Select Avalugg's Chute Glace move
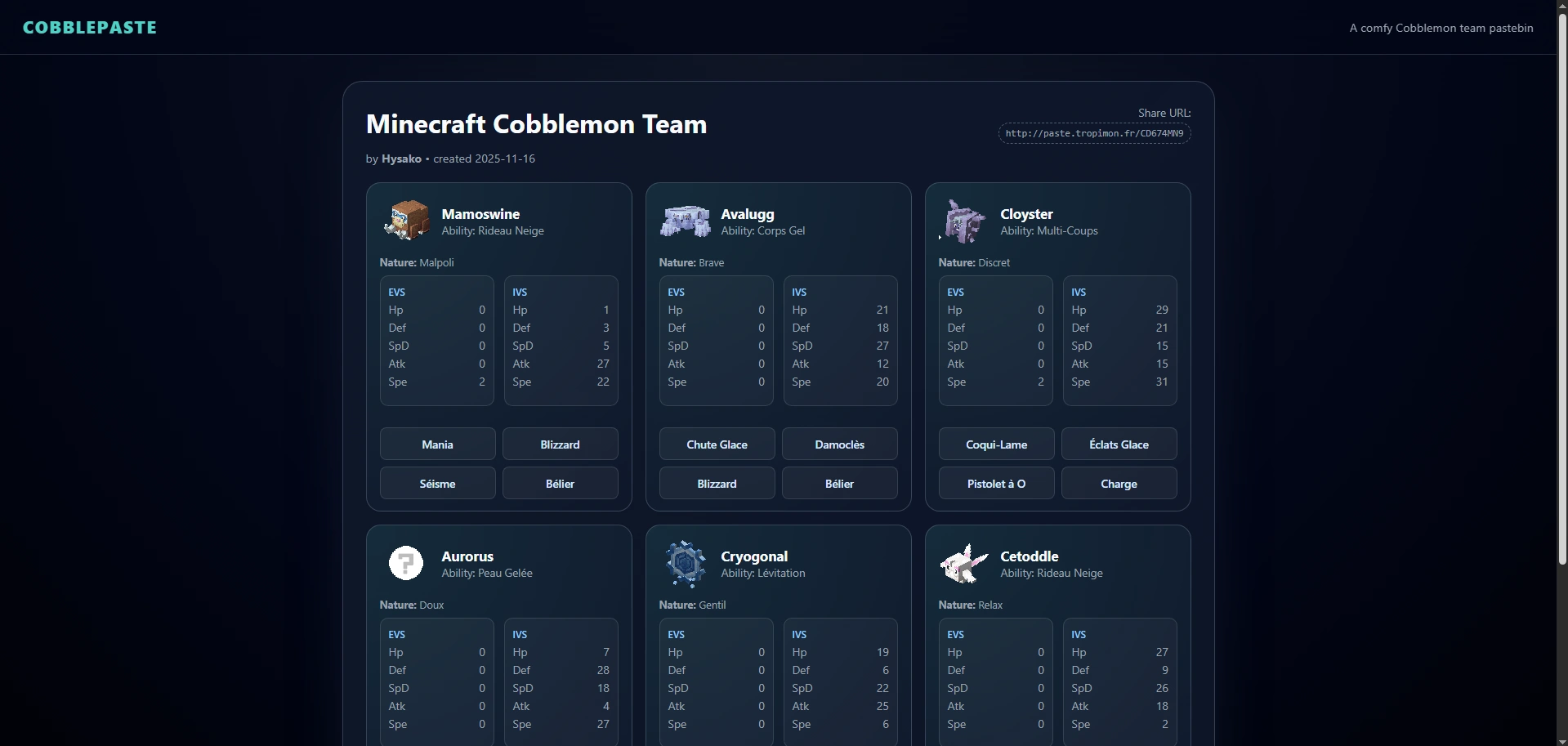 click(x=717, y=444)
